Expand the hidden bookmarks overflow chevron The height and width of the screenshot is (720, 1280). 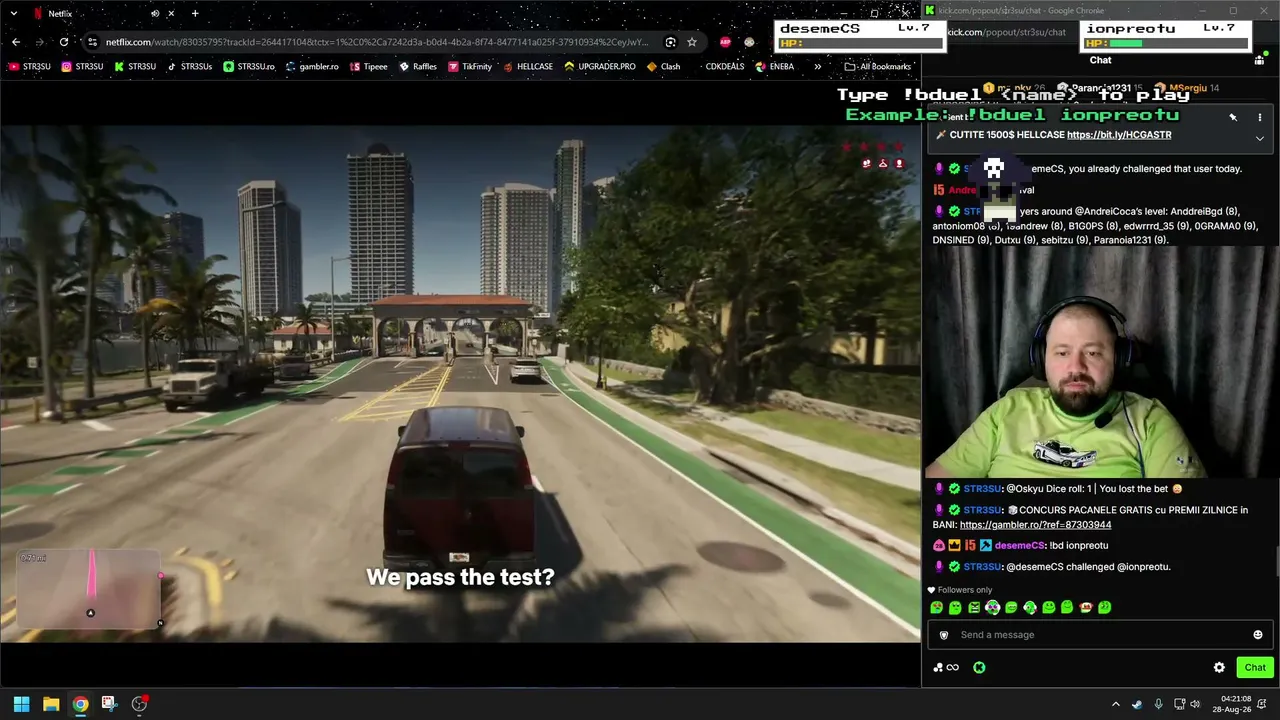point(817,67)
